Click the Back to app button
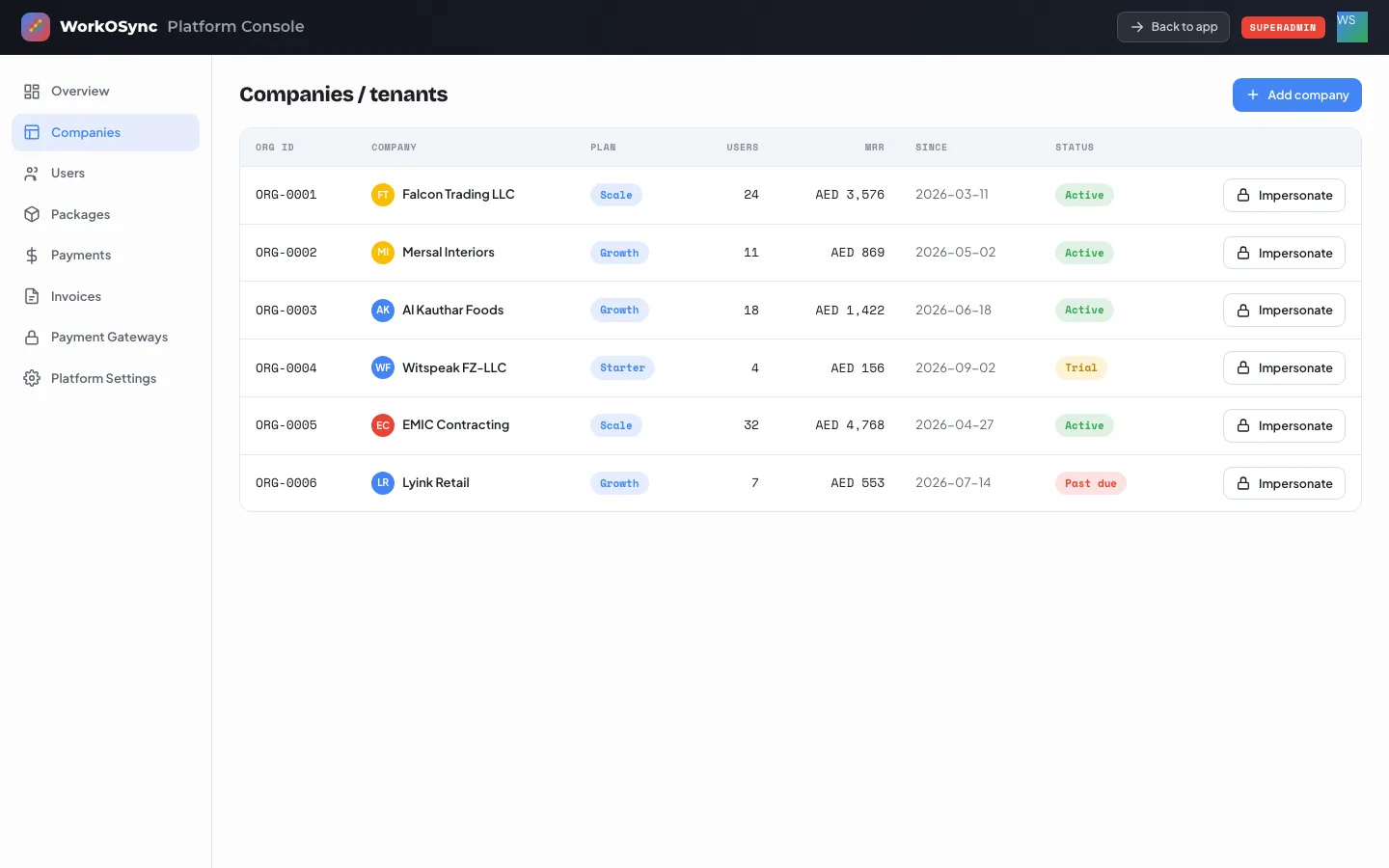The image size is (1389, 868). pos(1173,27)
